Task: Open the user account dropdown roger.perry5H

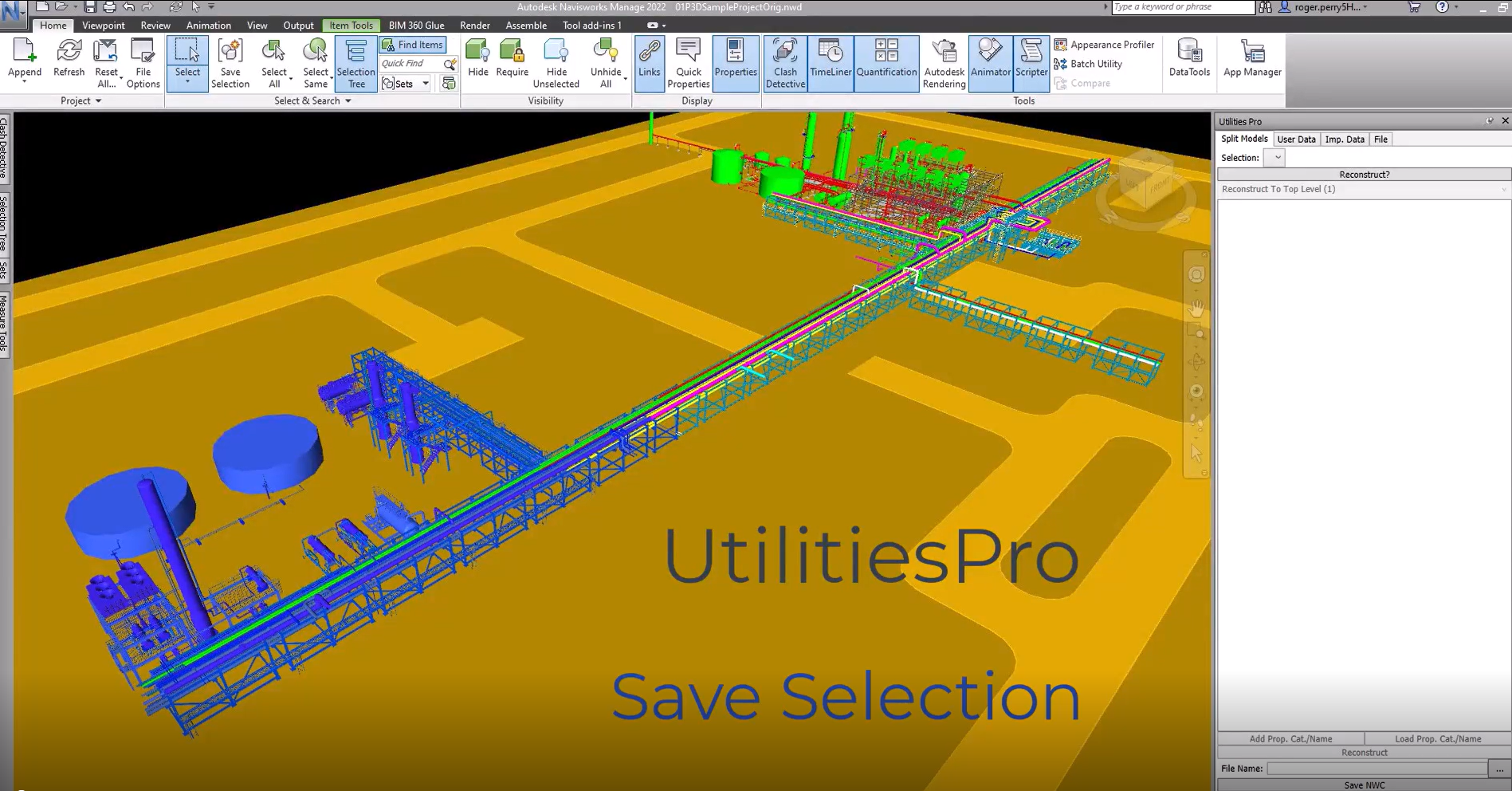Action: [1329, 7]
